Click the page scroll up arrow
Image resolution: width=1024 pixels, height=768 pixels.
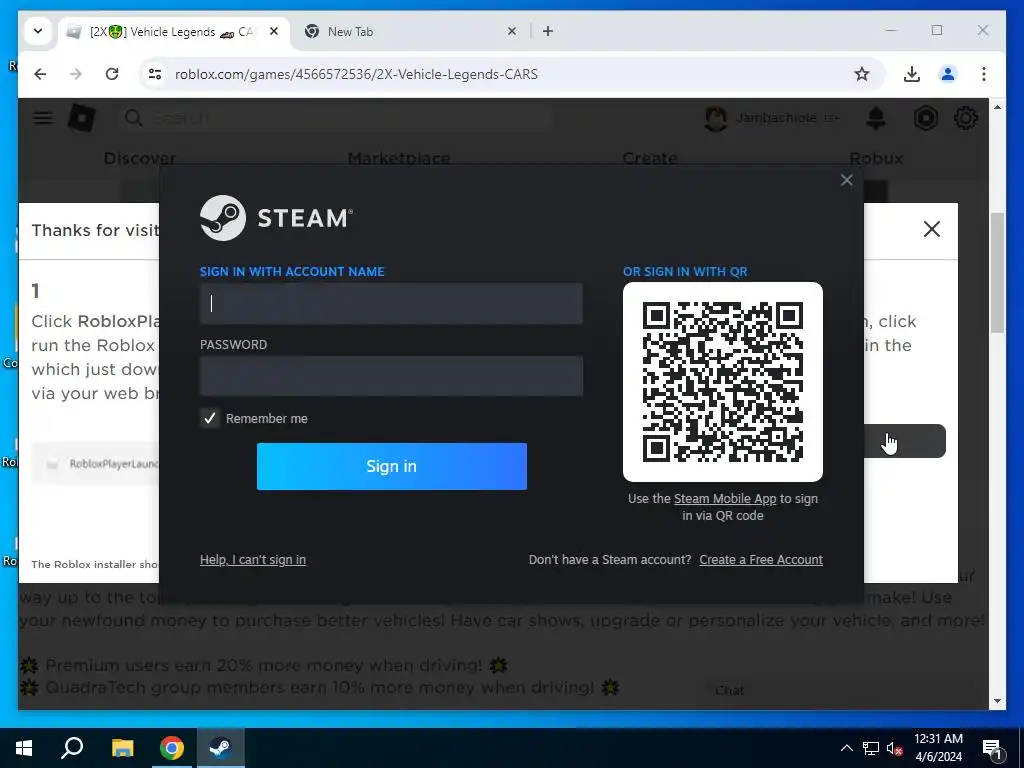click(997, 107)
